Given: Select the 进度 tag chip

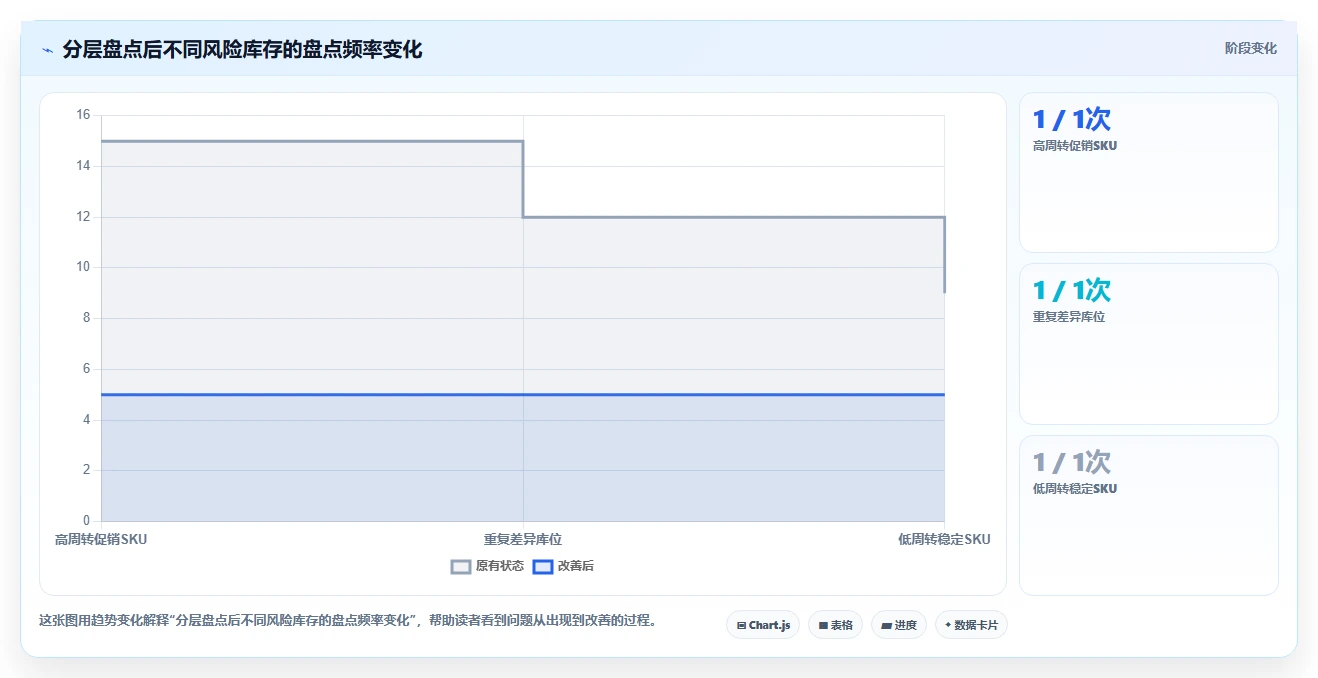Looking at the screenshot, I should pyautogui.click(x=899, y=625).
